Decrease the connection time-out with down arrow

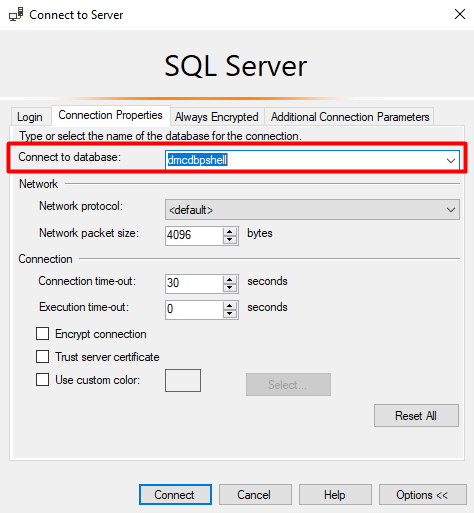click(x=230, y=288)
